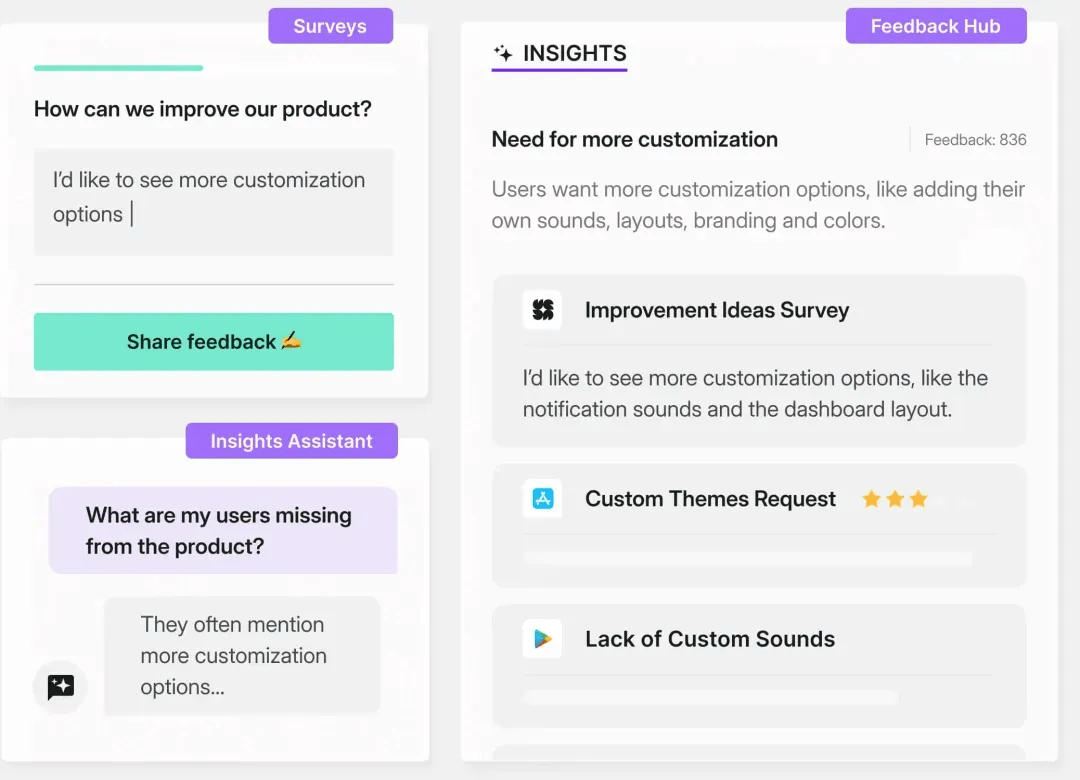
Task: Click the Feedback: 836 count
Action: (x=975, y=140)
